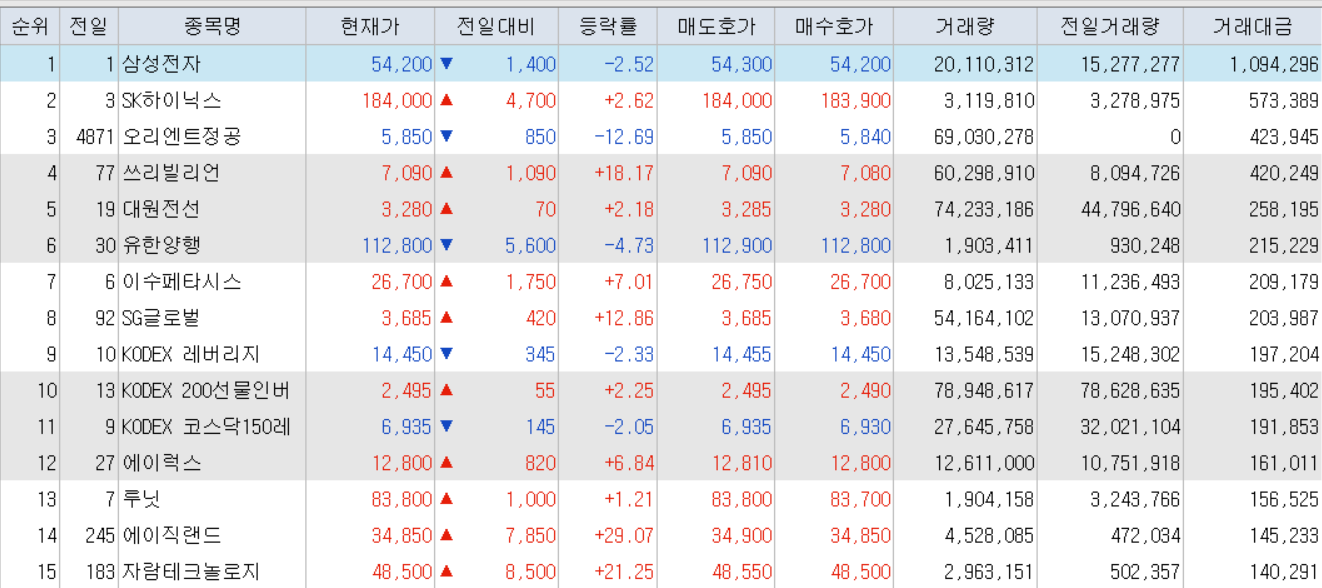Image resolution: width=1322 pixels, height=588 pixels.
Task: Select the KODEX 코스닥150레 row name
Action: [206, 427]
